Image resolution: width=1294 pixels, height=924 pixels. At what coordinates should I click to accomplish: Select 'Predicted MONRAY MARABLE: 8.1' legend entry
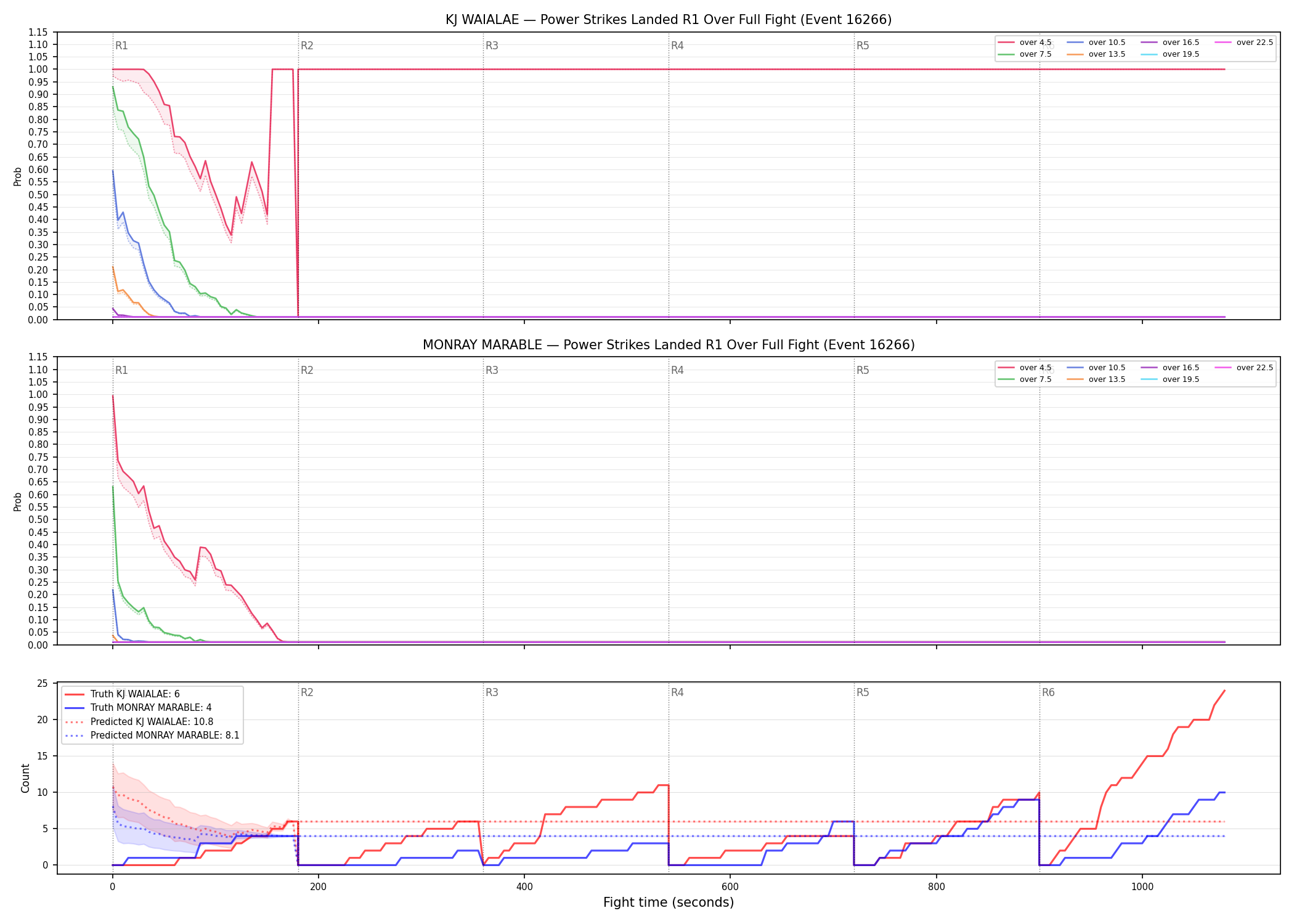(152, 736)
